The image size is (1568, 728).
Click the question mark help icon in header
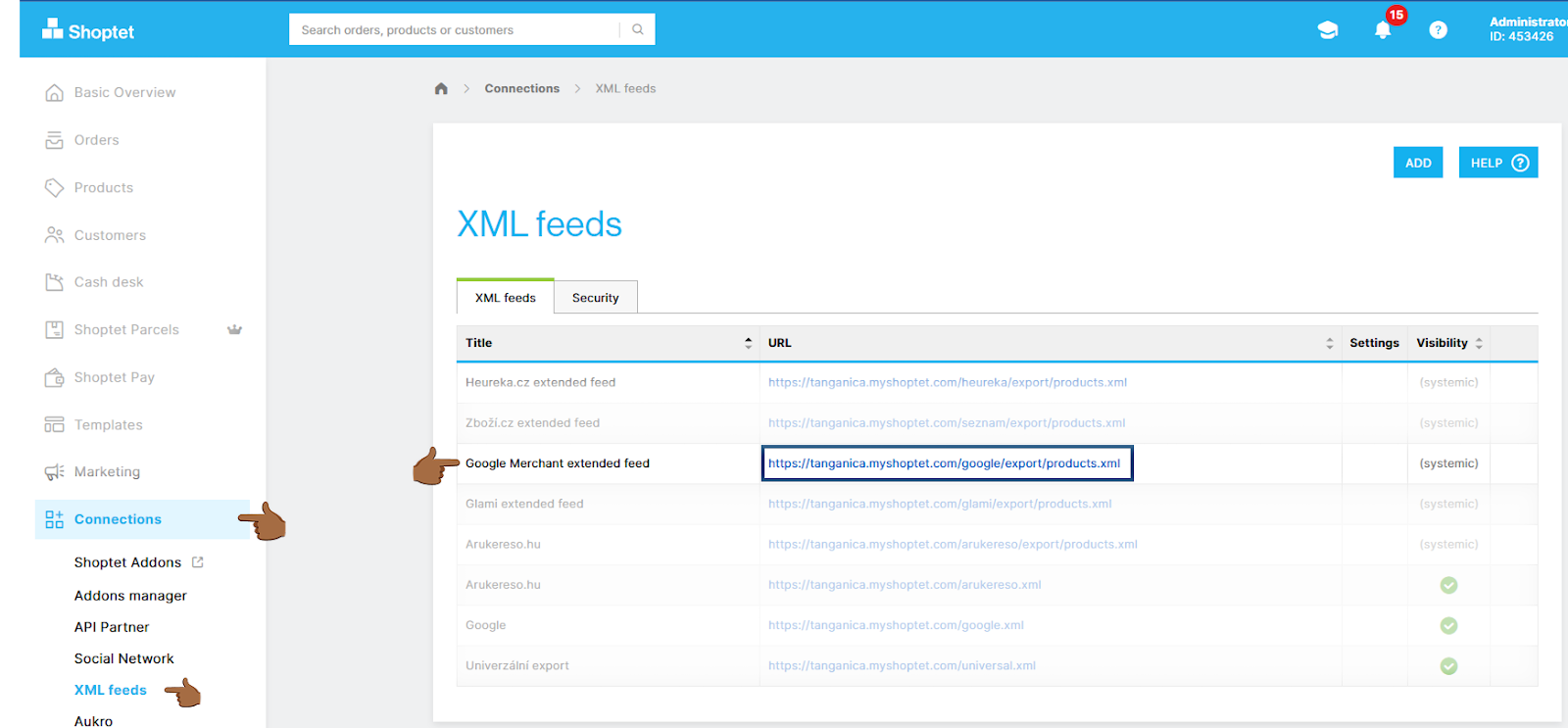[x=1438, y=30]
